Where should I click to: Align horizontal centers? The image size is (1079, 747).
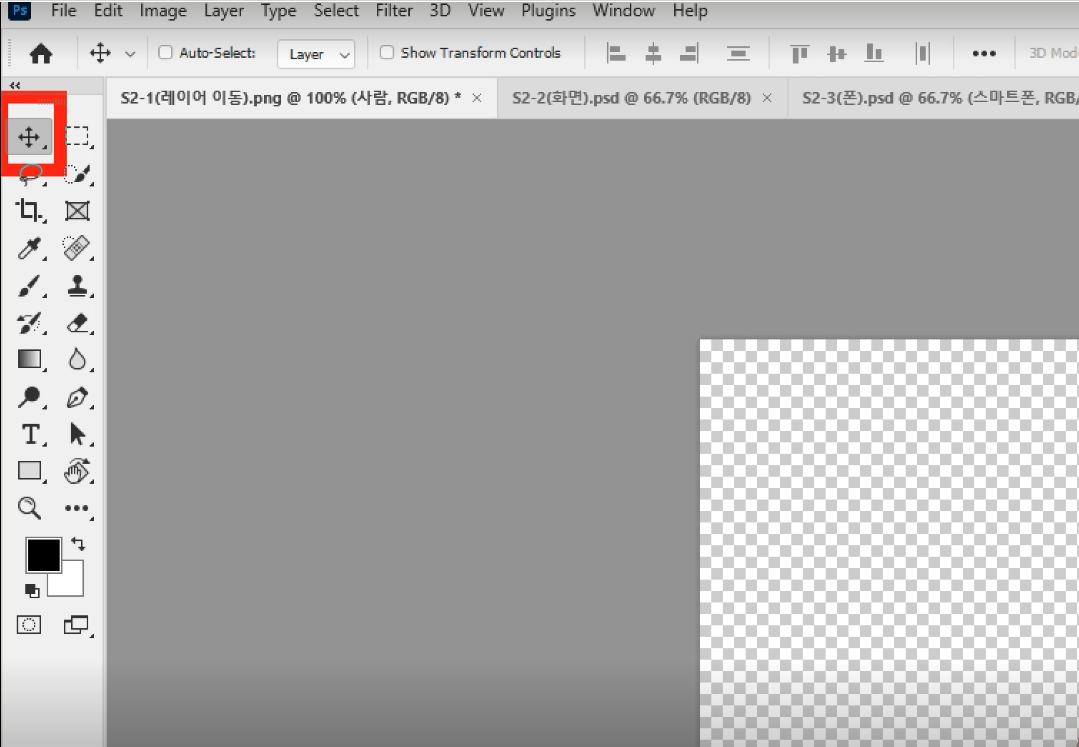point(653,53)
